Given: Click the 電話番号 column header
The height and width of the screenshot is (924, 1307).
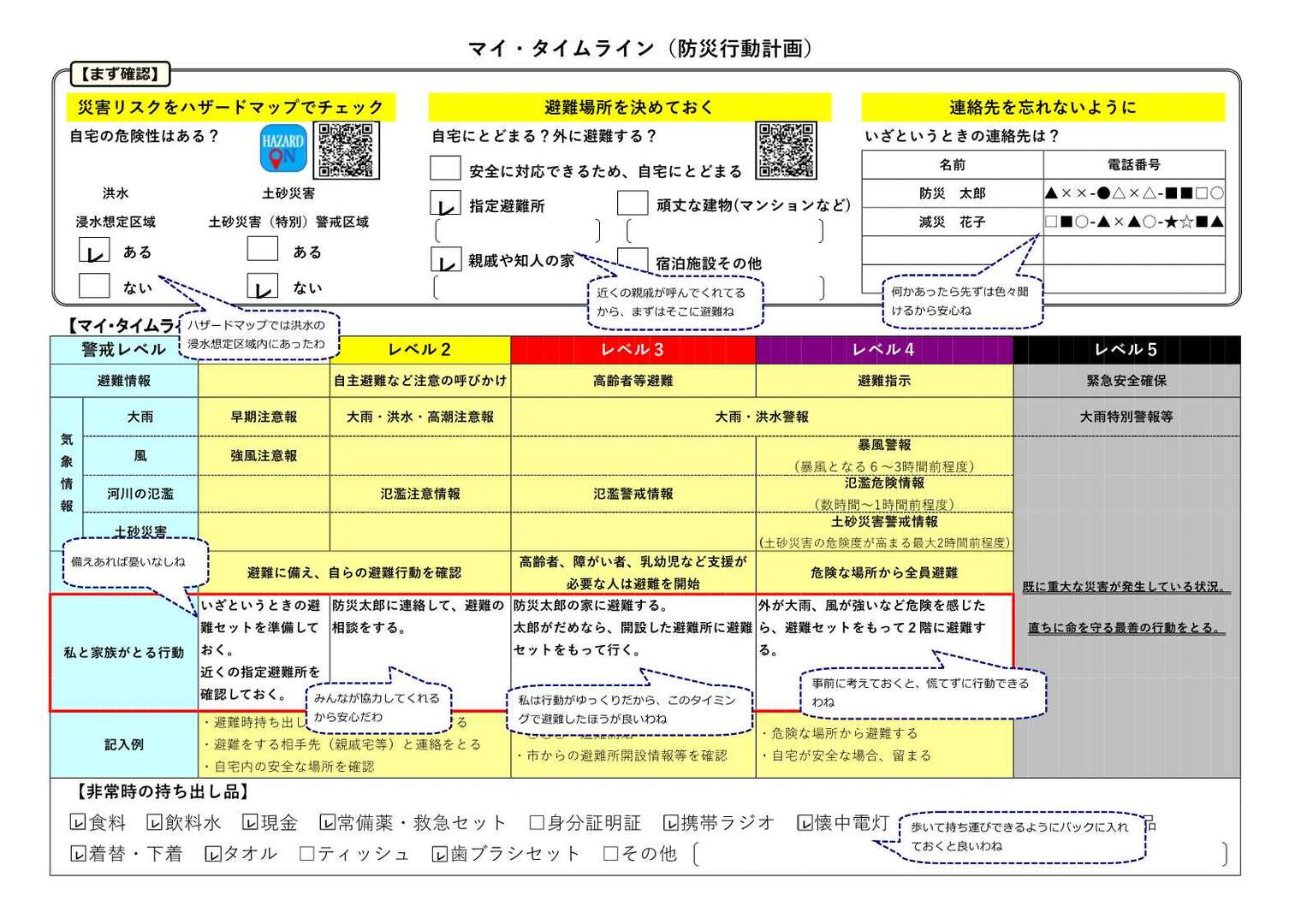Looking at the screenshot, I should [1134, 164].
